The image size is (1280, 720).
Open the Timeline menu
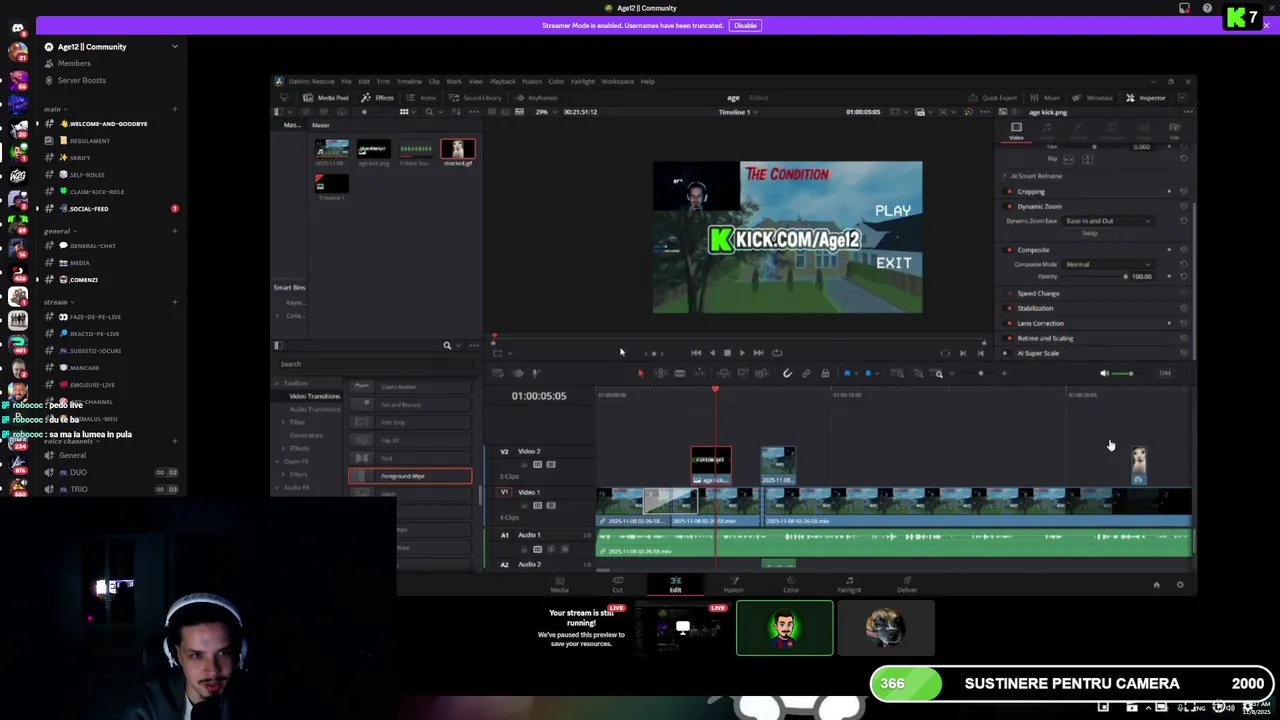(x=409, y=82)
